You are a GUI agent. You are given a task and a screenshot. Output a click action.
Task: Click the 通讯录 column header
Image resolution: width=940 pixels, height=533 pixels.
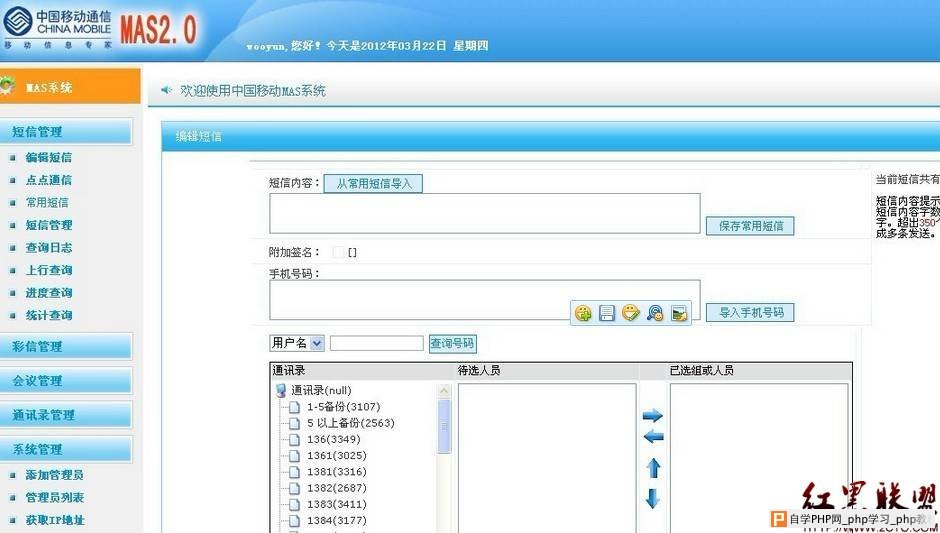coord(288,371)
